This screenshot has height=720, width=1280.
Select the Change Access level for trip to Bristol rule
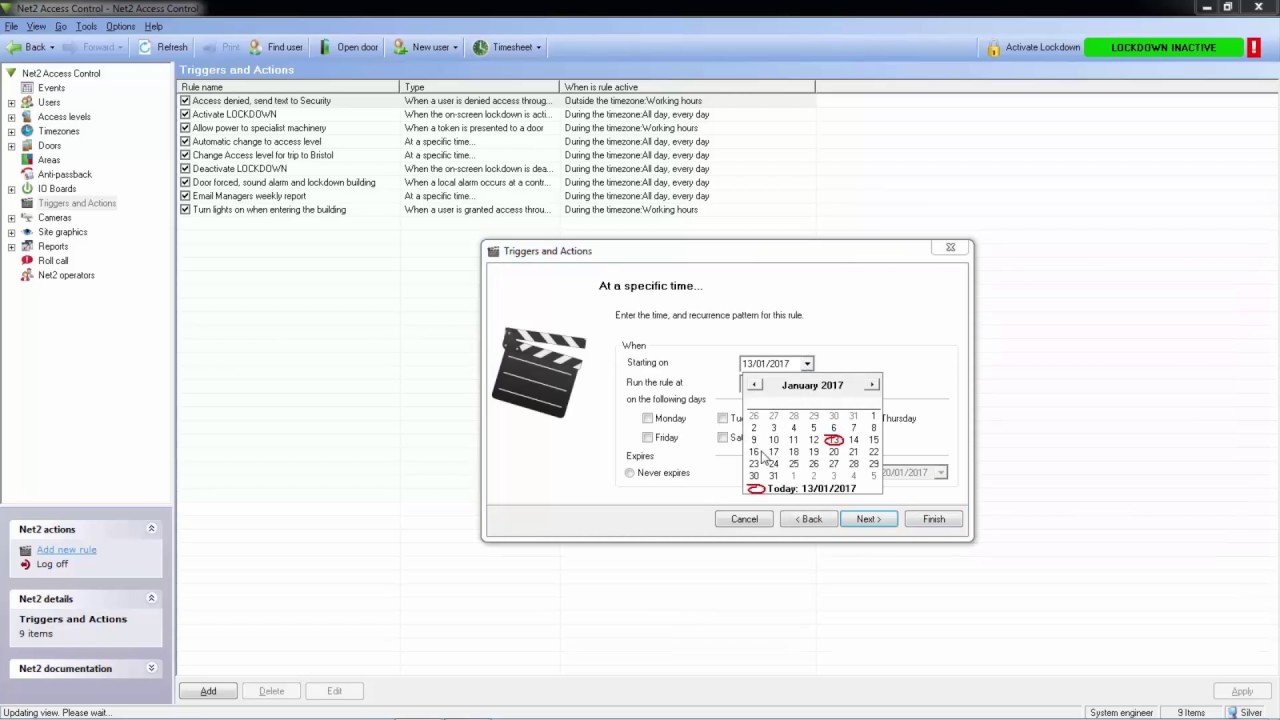[x=263, y=155]
